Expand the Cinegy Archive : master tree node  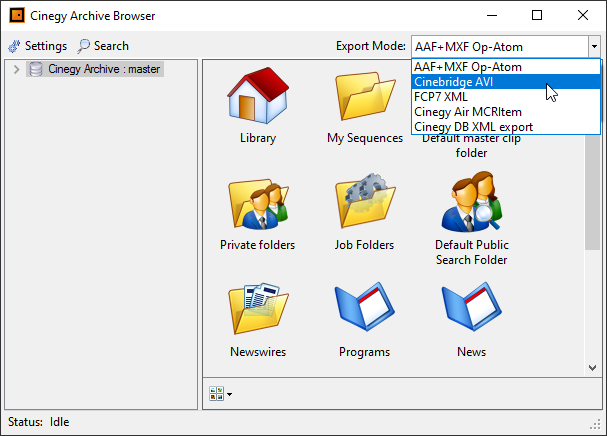click(16, 69)
